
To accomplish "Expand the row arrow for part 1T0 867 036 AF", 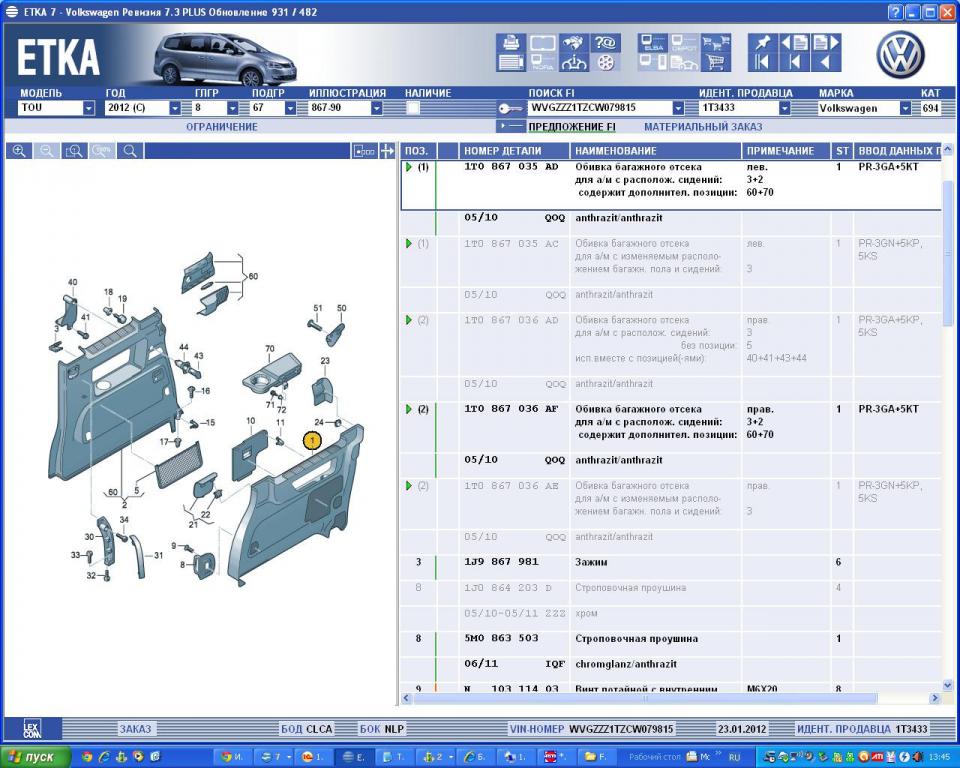I will point(408,409).
